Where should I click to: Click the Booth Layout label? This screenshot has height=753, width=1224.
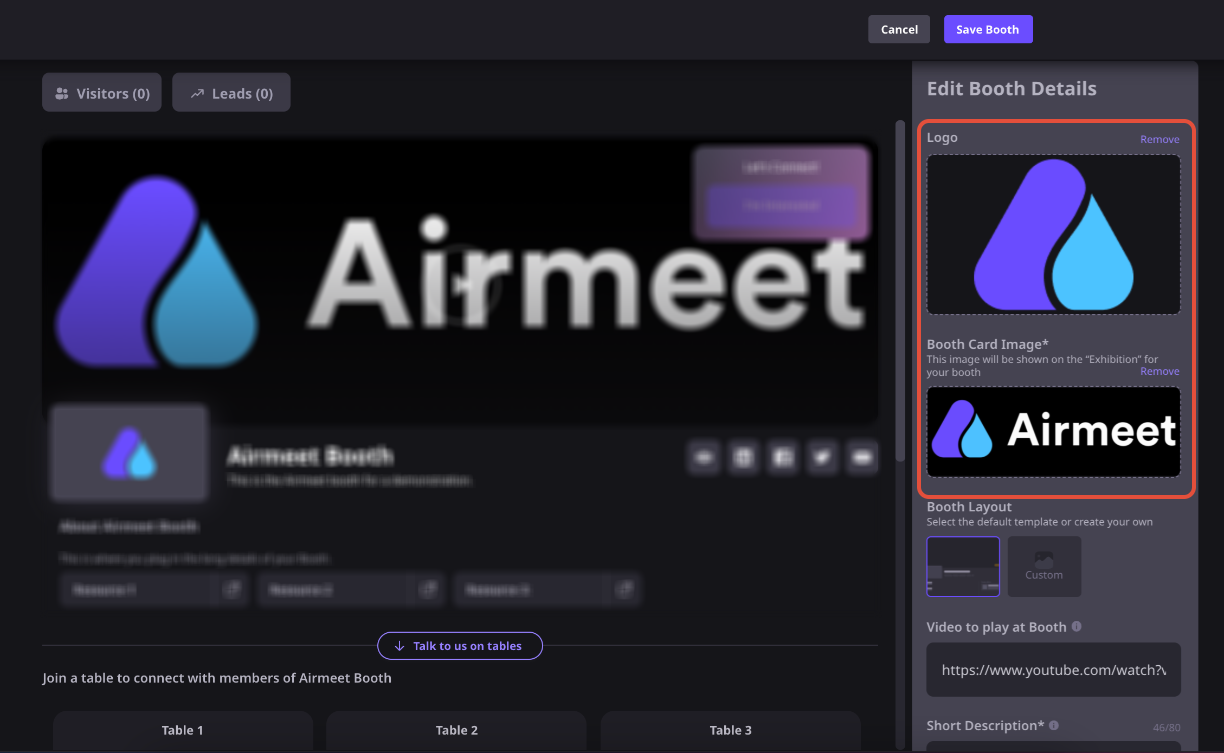969,507
